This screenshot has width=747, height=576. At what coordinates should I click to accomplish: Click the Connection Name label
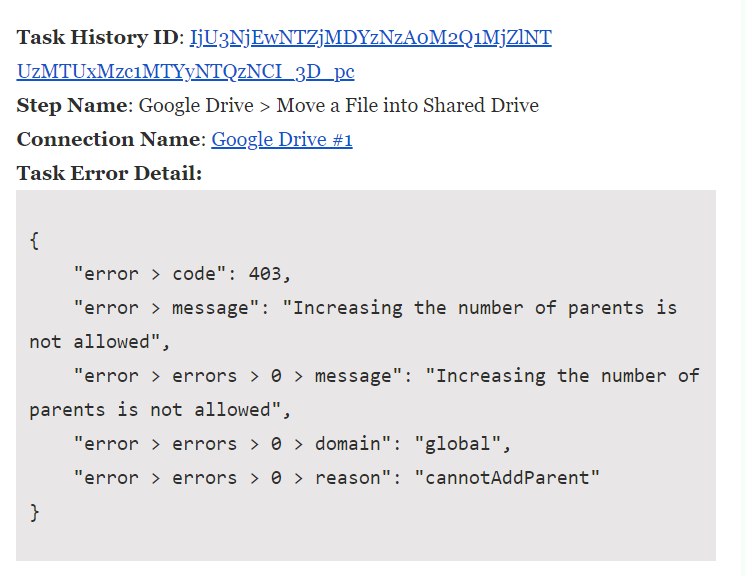[108, 140]
